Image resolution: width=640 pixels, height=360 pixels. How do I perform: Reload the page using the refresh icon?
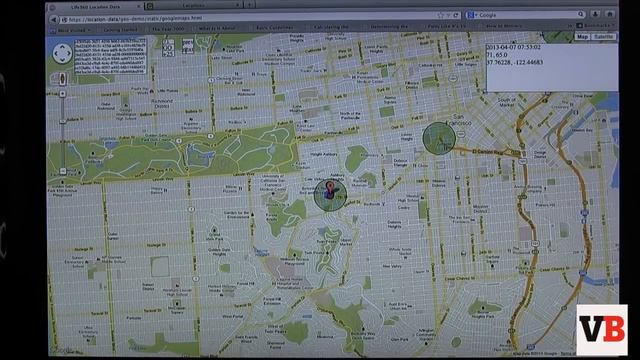pos(456,16)
